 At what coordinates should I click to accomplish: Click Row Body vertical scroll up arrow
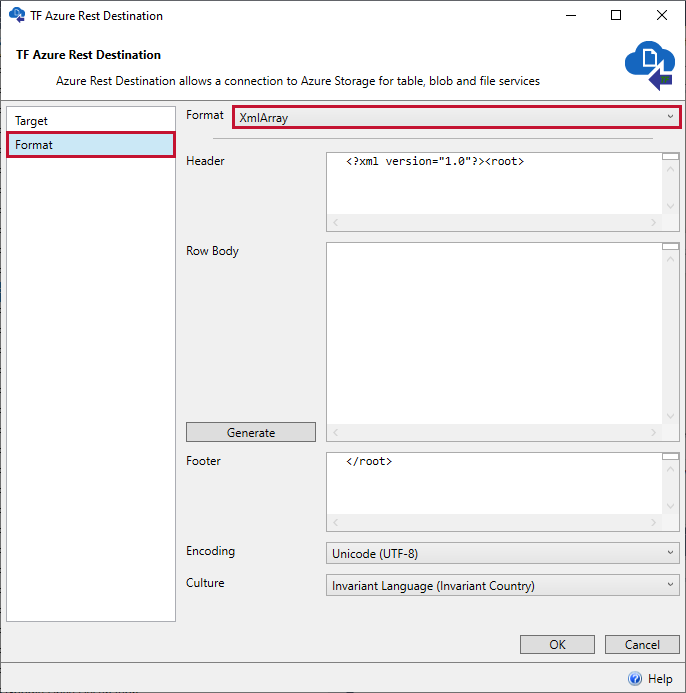(670, 259)
